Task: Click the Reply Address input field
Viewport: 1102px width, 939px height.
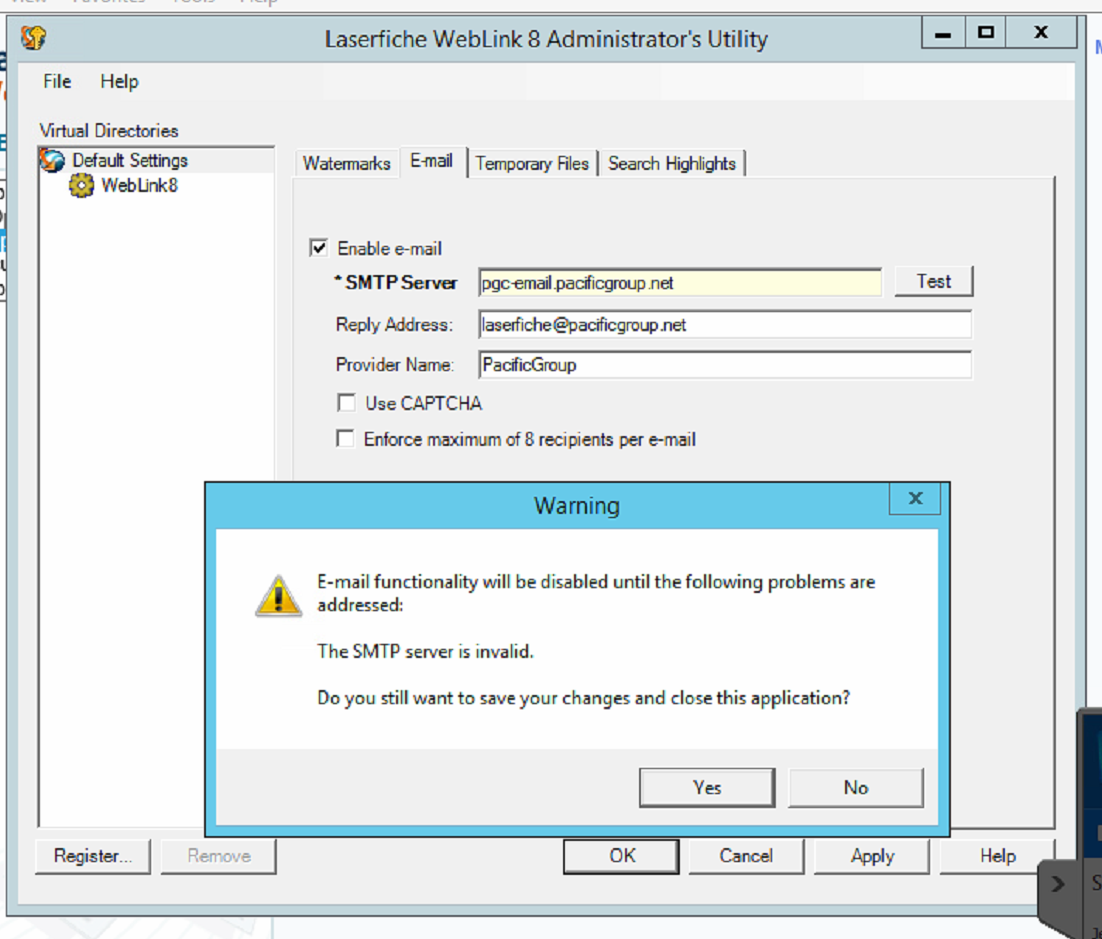Action: (x=725, y=325)
